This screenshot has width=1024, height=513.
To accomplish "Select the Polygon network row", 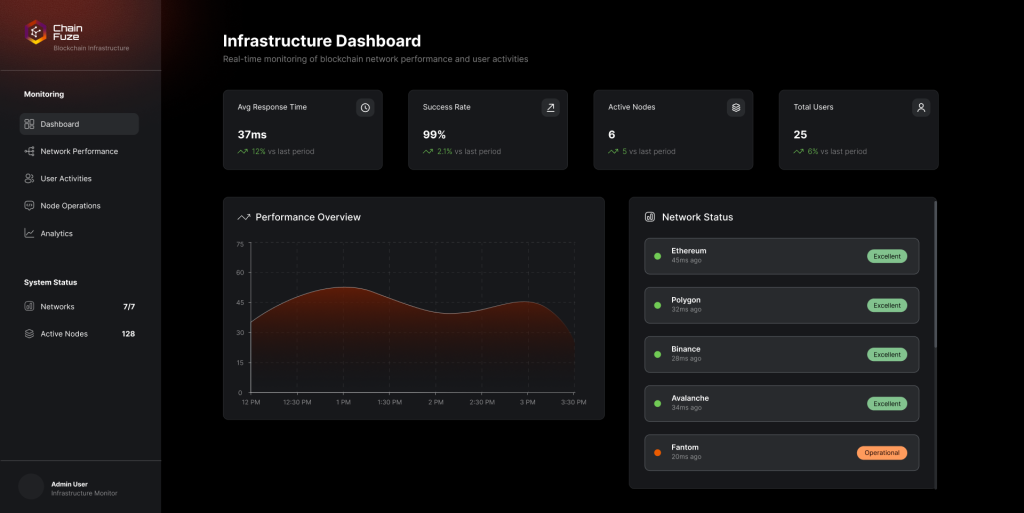I will click(760, 305).
